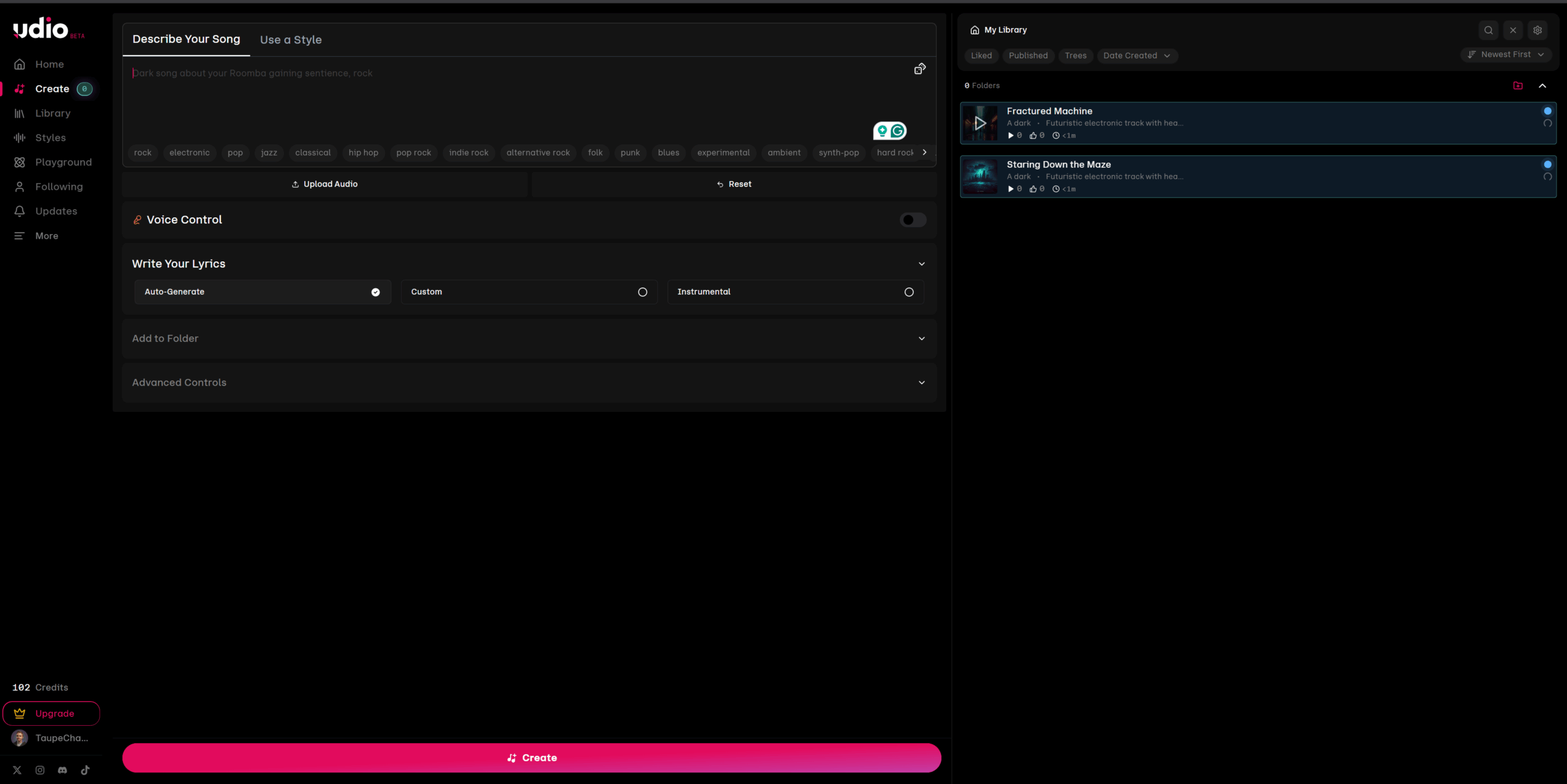Search the library with magnifier icon

1489,30
